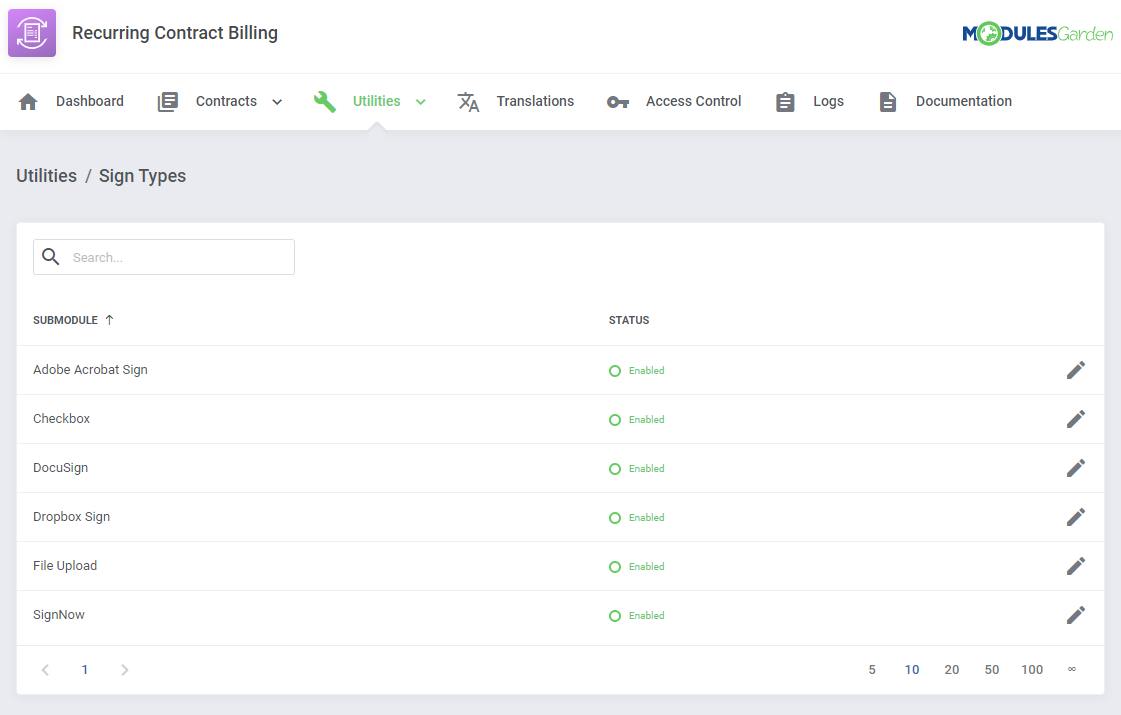Show 5 entries per page
This screenshot has height=715, width=1121.
[871, 670]
